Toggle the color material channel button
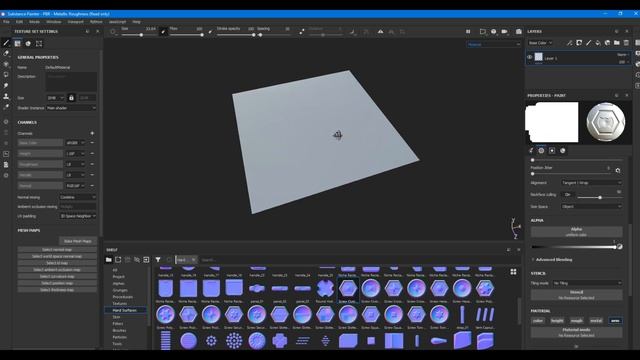640x360 pixels. [x=538, y=321]
